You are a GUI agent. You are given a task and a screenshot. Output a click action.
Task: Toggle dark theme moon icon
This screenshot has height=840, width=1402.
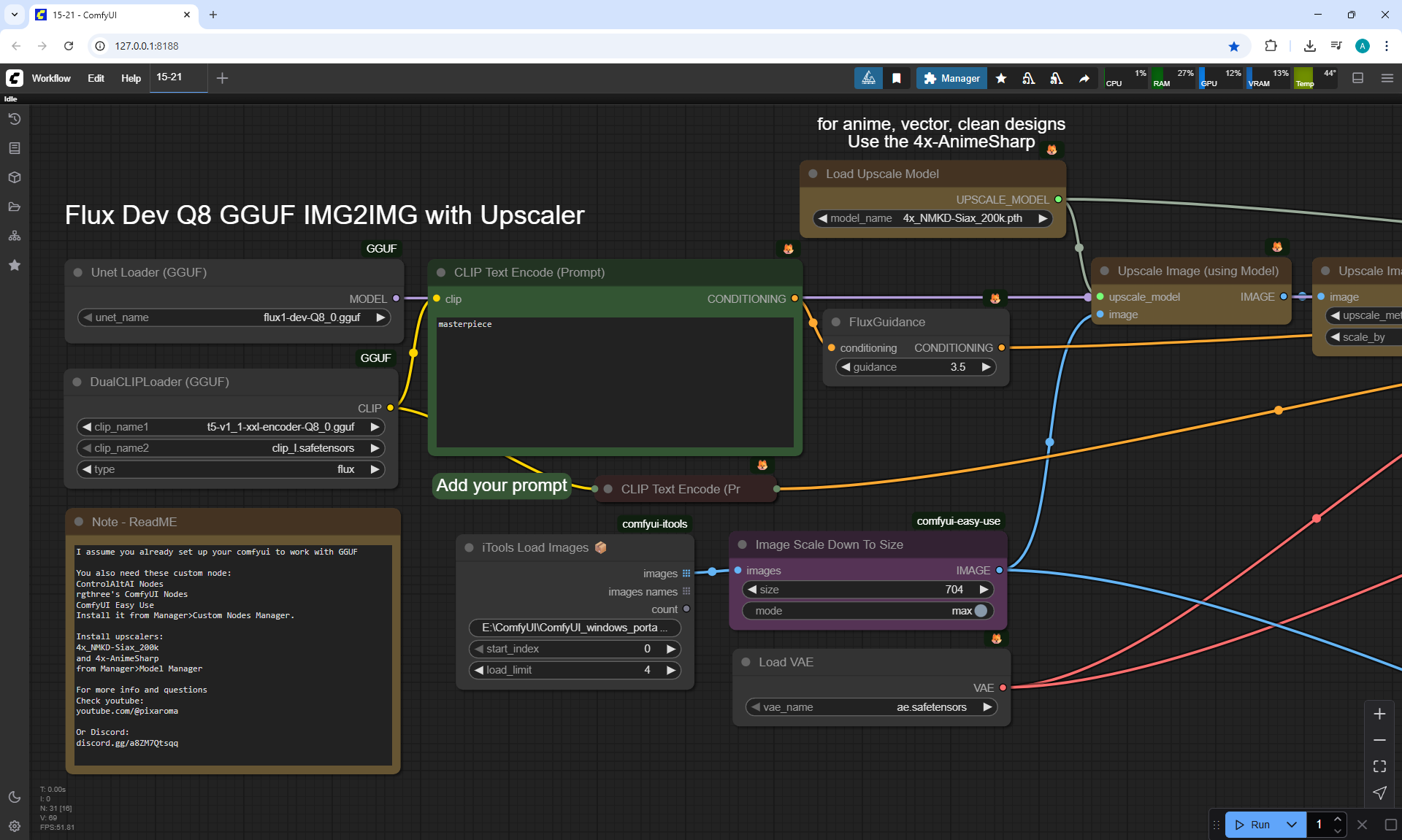point(15,797)
